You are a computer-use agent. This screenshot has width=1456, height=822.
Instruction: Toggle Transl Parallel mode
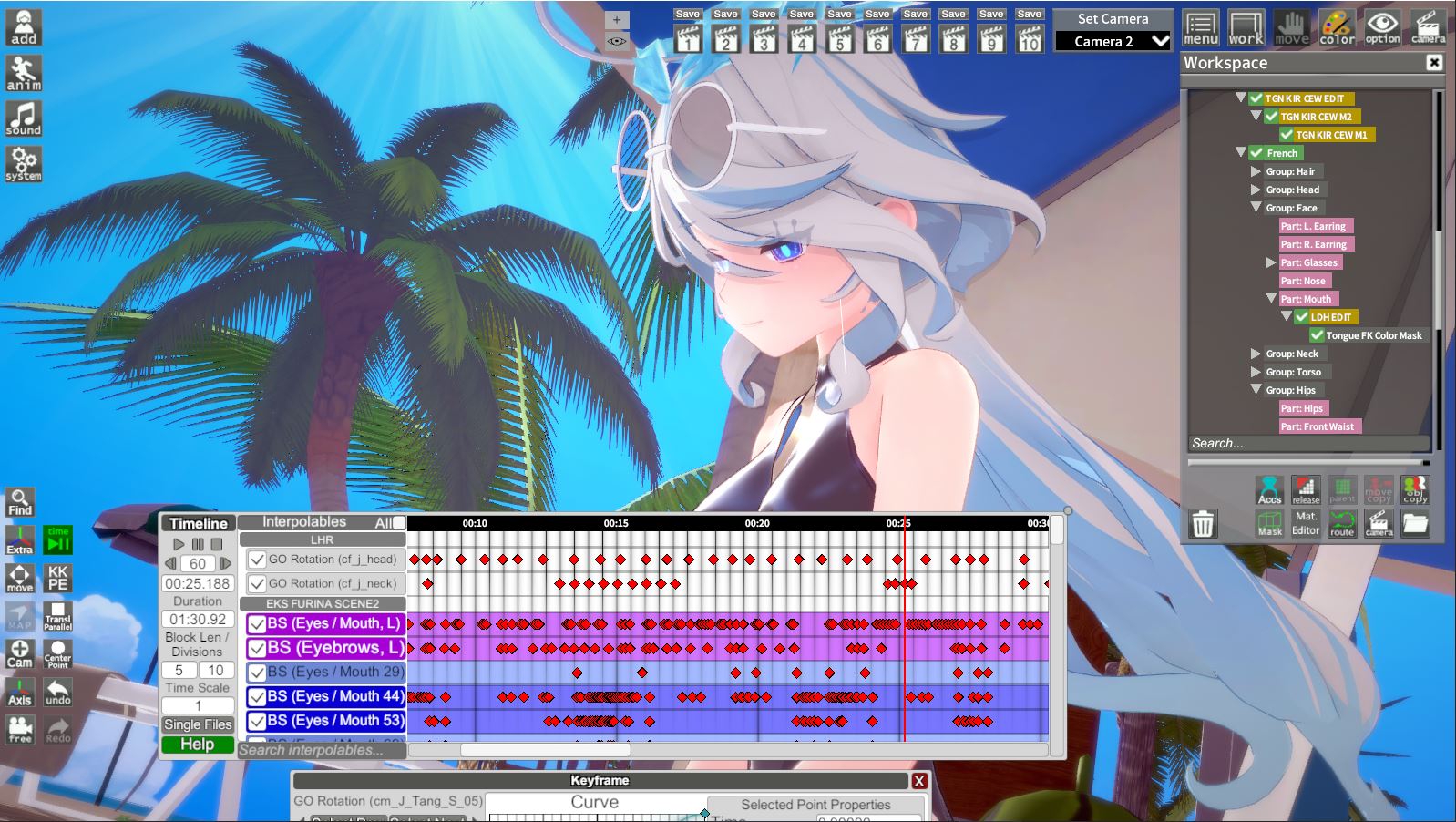click(58, 617)
